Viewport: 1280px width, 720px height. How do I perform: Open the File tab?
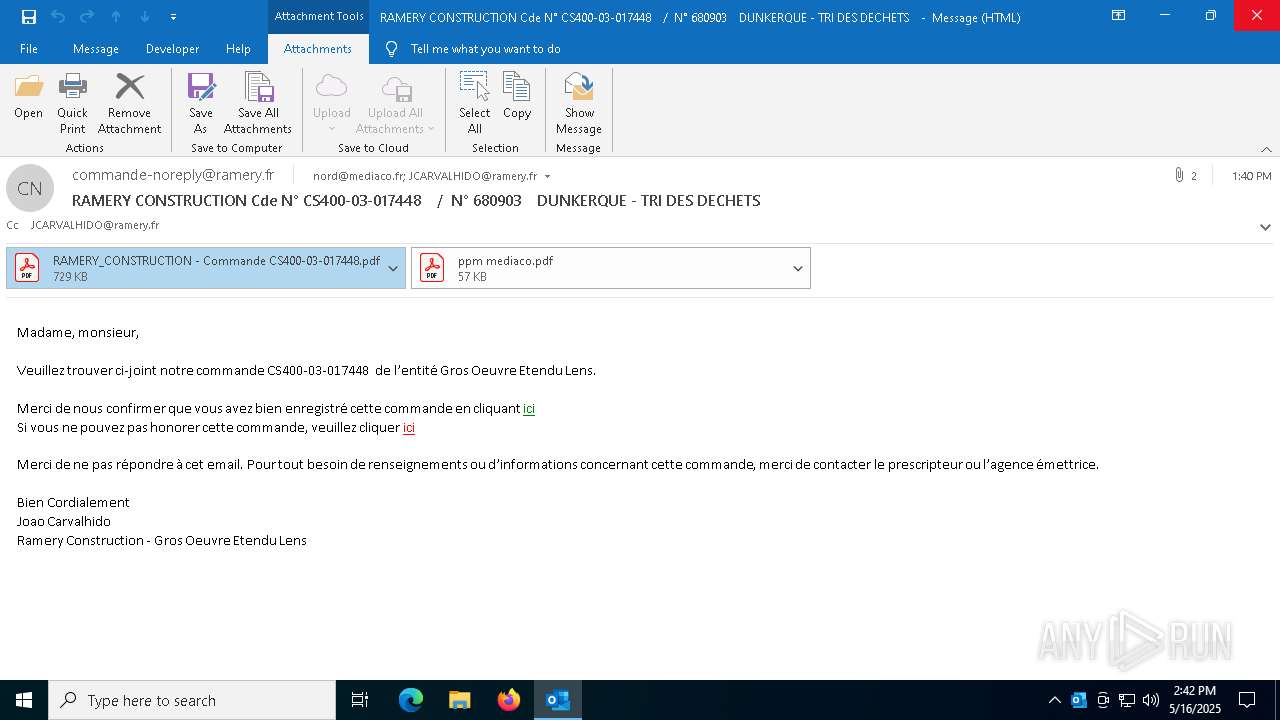[x=29, y=49]
